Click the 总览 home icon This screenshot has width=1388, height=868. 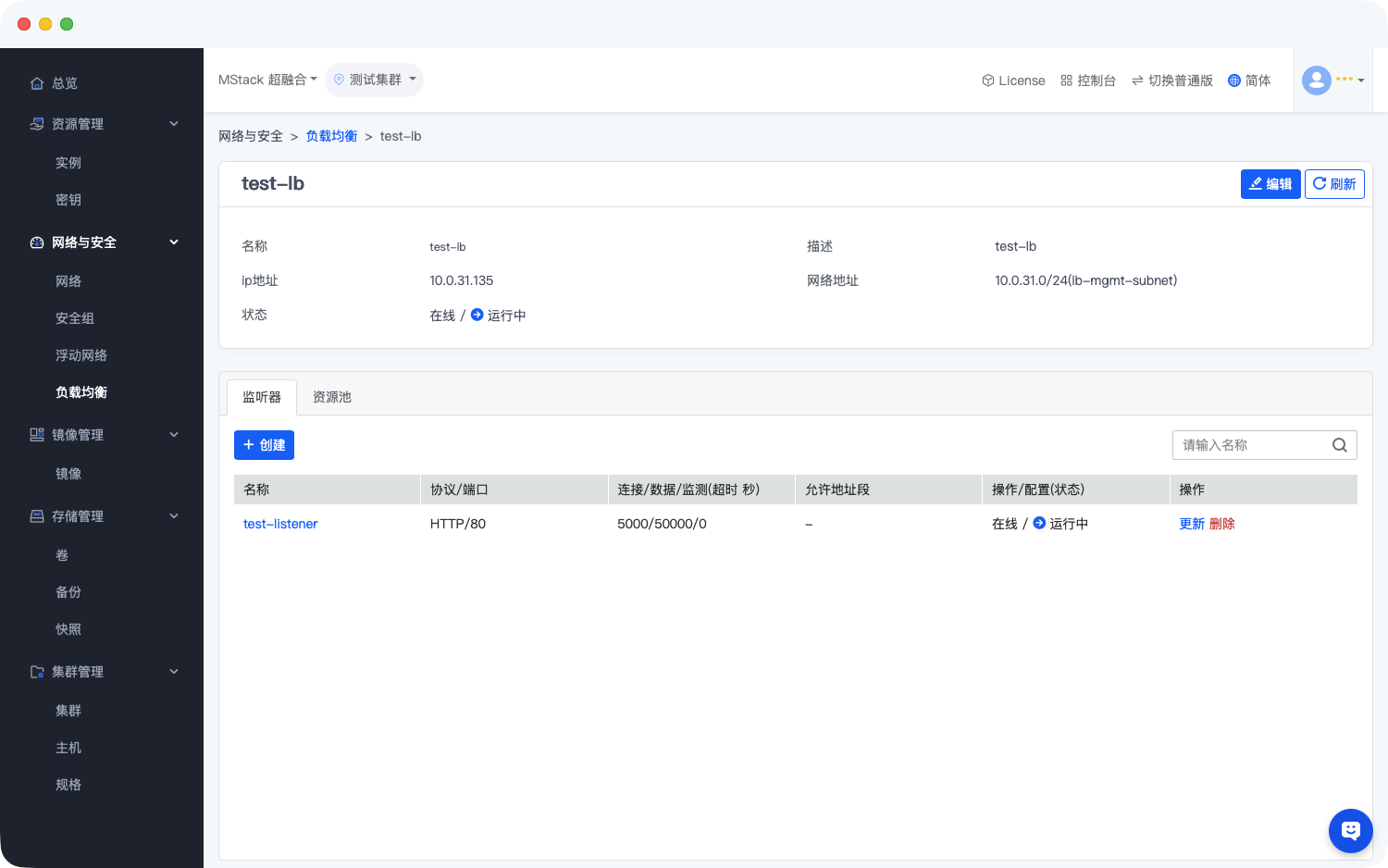tap(37, 83)
